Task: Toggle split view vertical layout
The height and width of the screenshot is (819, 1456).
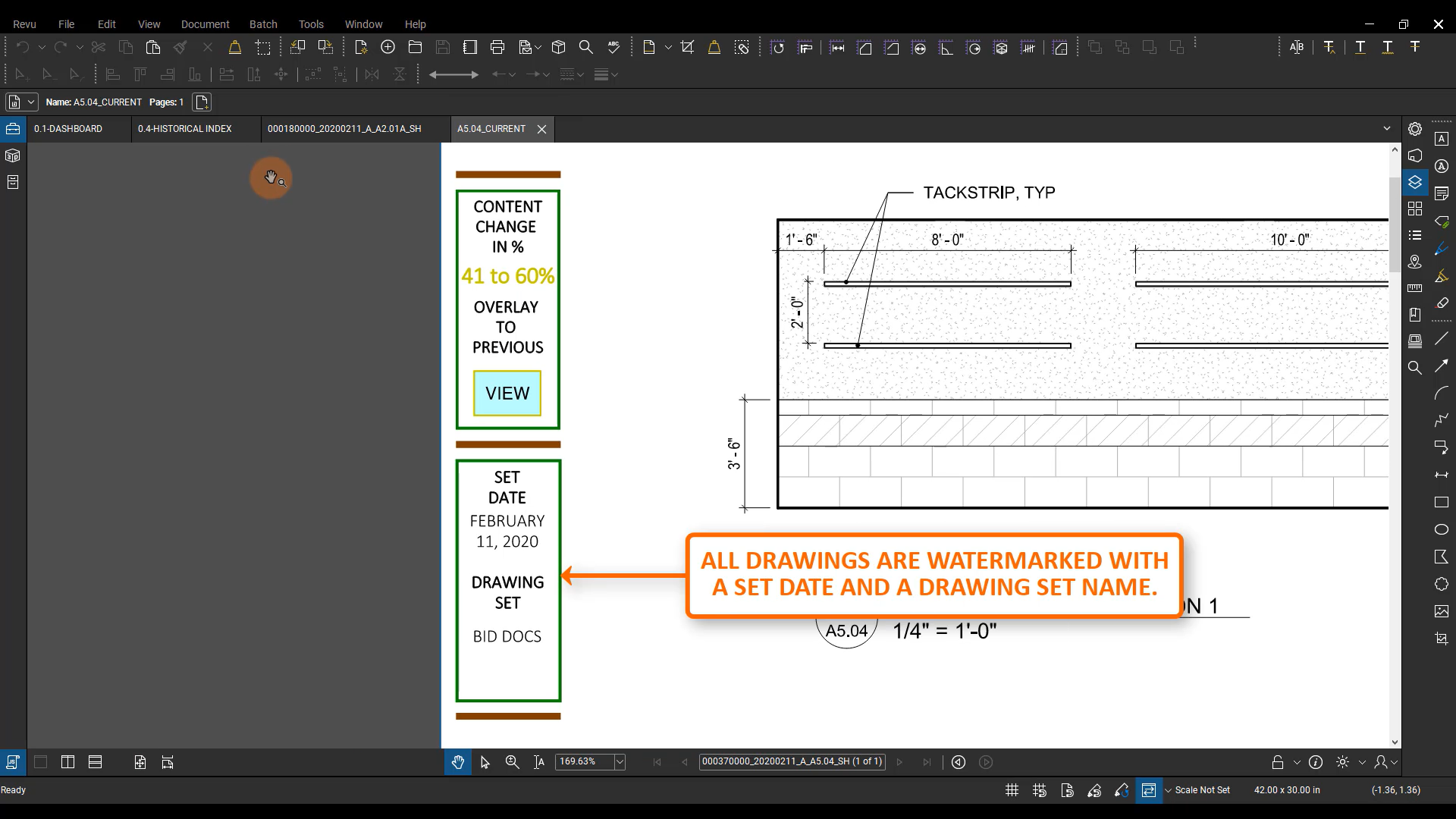Action: coord(67,762)
